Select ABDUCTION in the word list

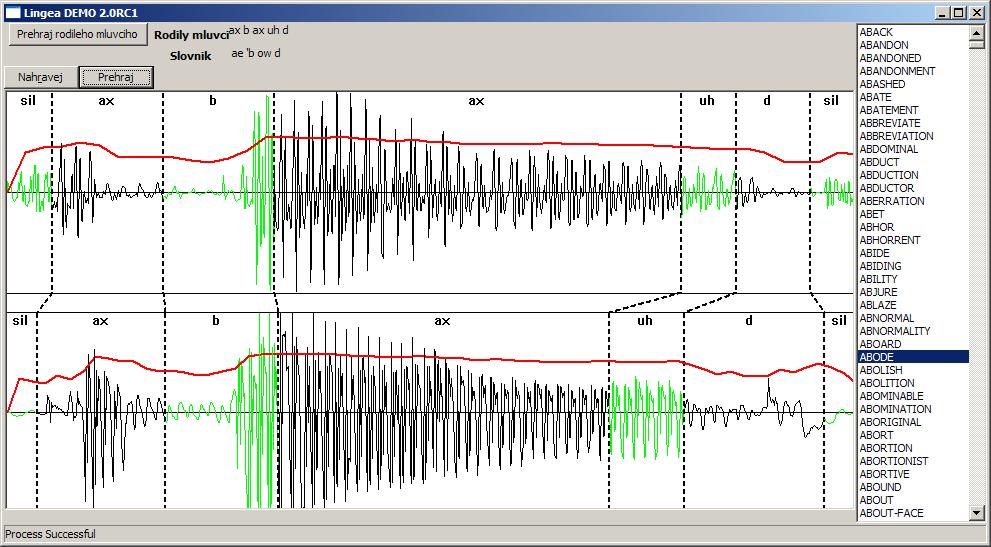pyautogui.click(x=913, y=175)
